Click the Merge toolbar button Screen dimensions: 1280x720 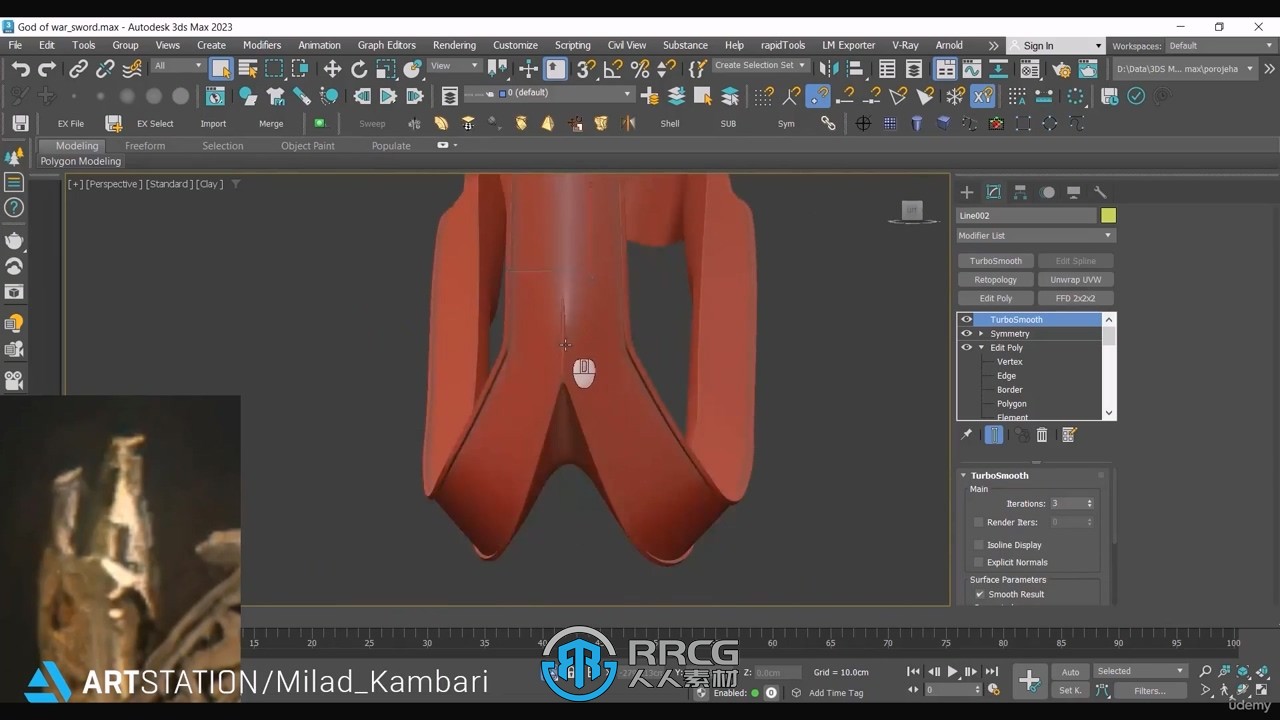pyautogui.click(x=271, y=124)
